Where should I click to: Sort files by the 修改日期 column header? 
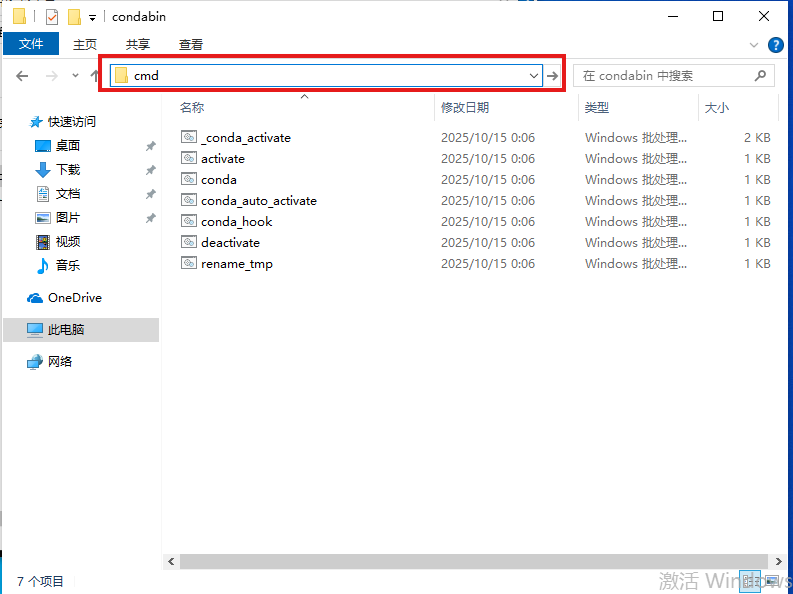[x=465, y=107]
